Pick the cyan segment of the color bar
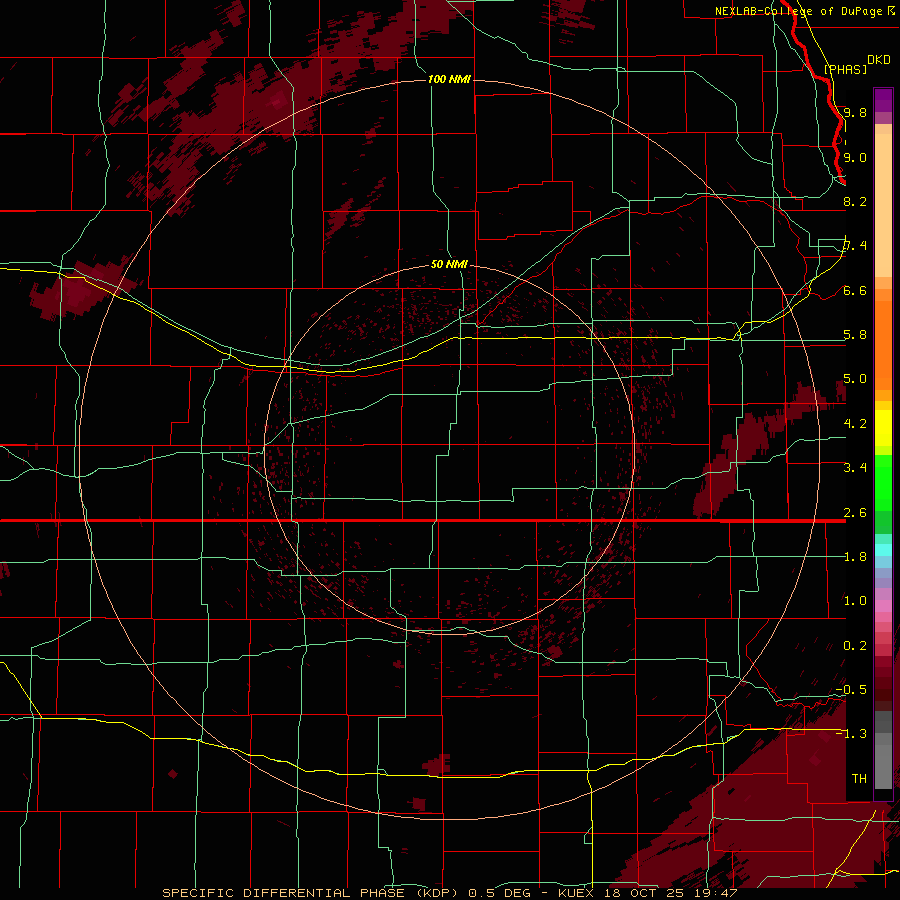 (x=883, y=550)
